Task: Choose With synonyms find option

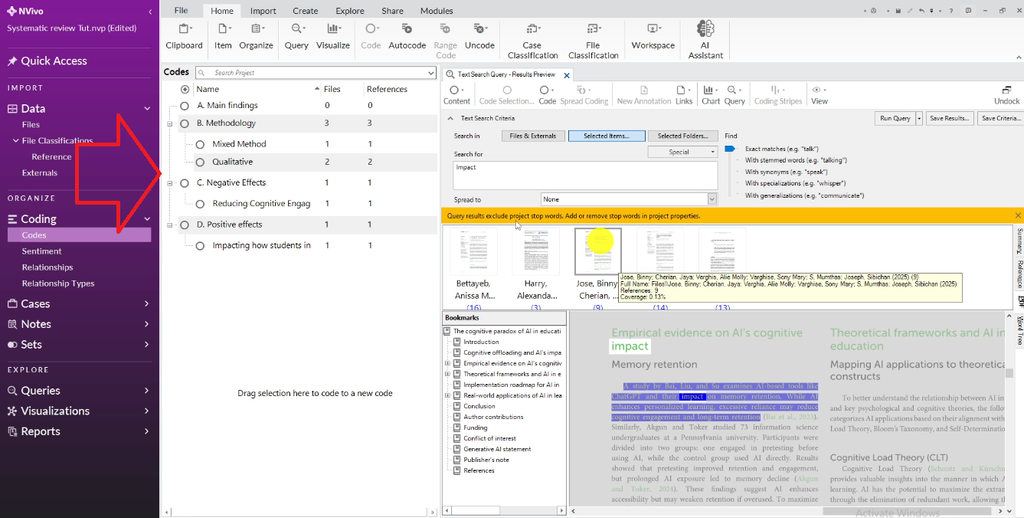Action: tap(786, 172)
